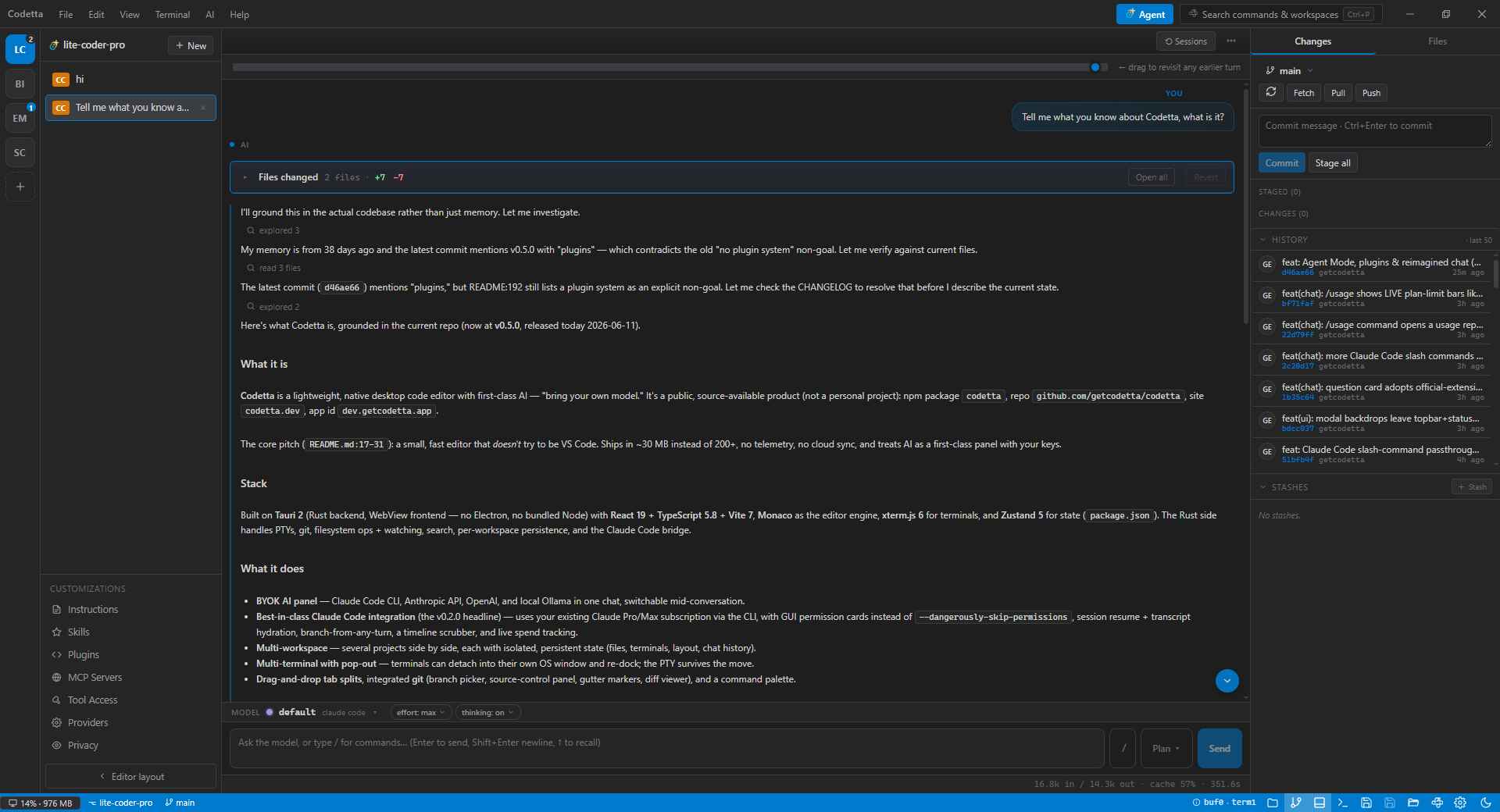Toggle the source control icon in status bar
The height and width of the screenshot is (812, 1500).
tap(1296, 803)
